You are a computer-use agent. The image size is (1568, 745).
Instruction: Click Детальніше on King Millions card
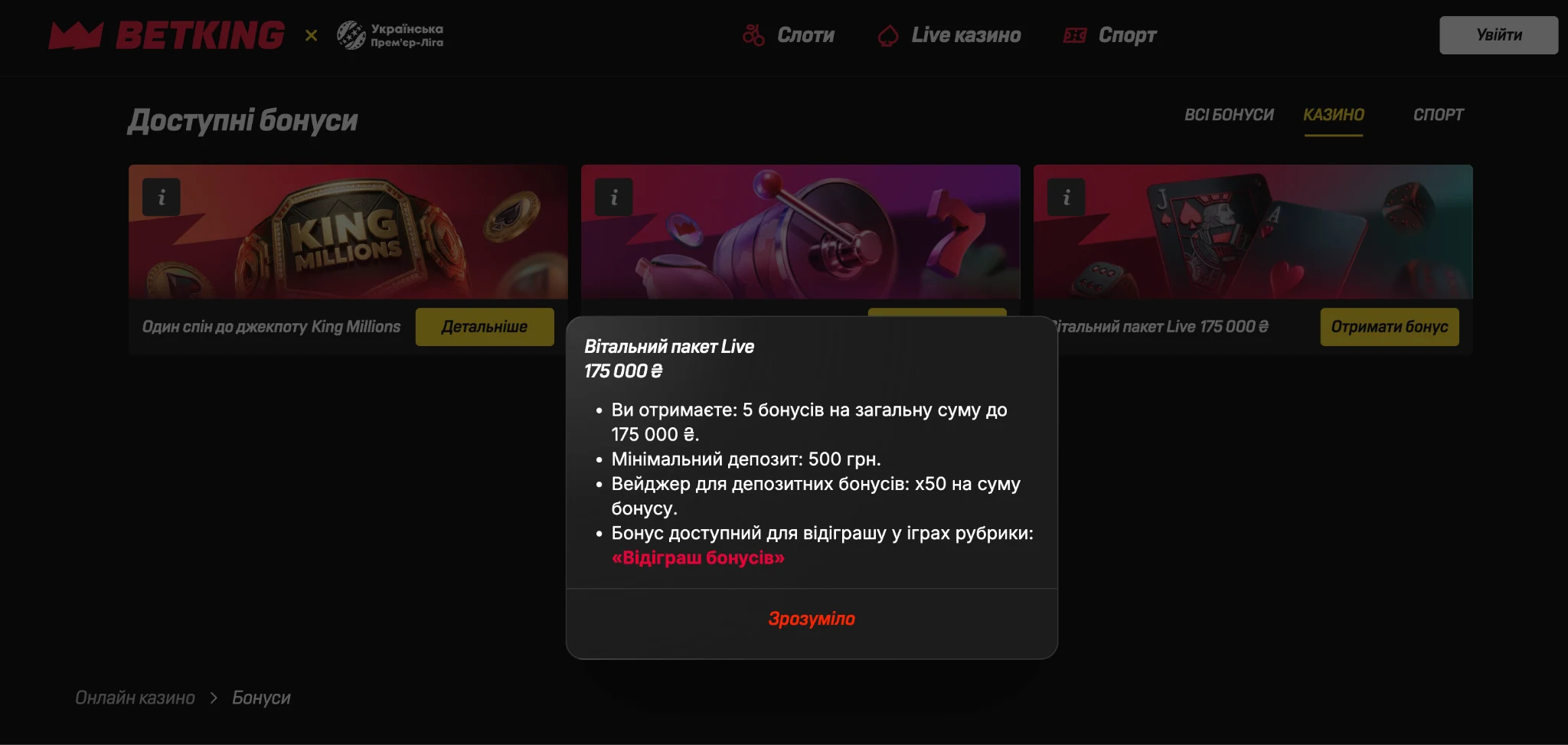[x=485, y=327]
